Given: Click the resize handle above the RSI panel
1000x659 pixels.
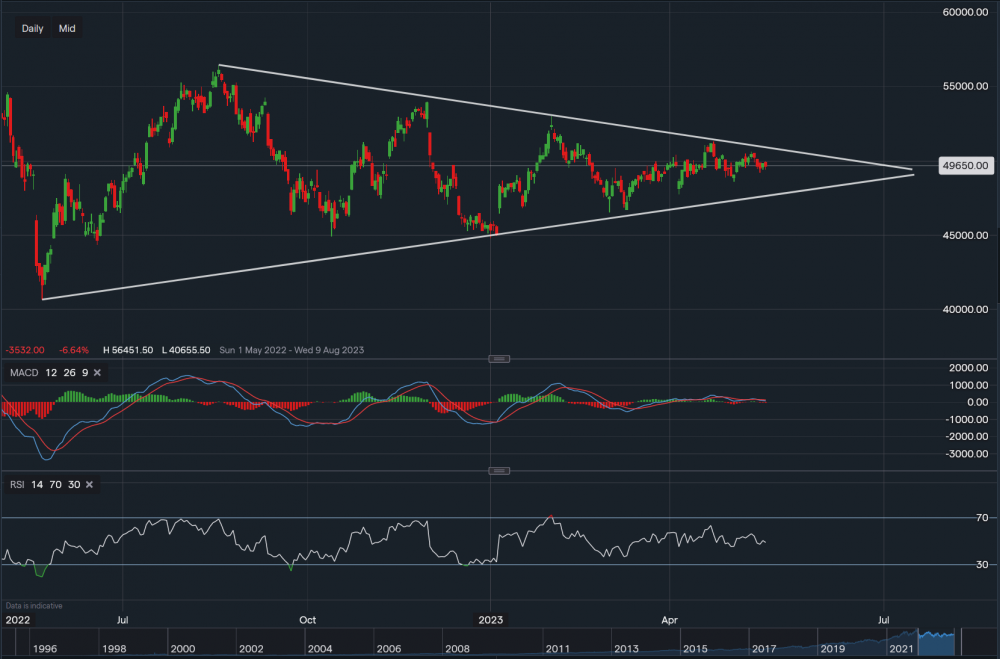Looking at the screenshot, I should [498, 470].
